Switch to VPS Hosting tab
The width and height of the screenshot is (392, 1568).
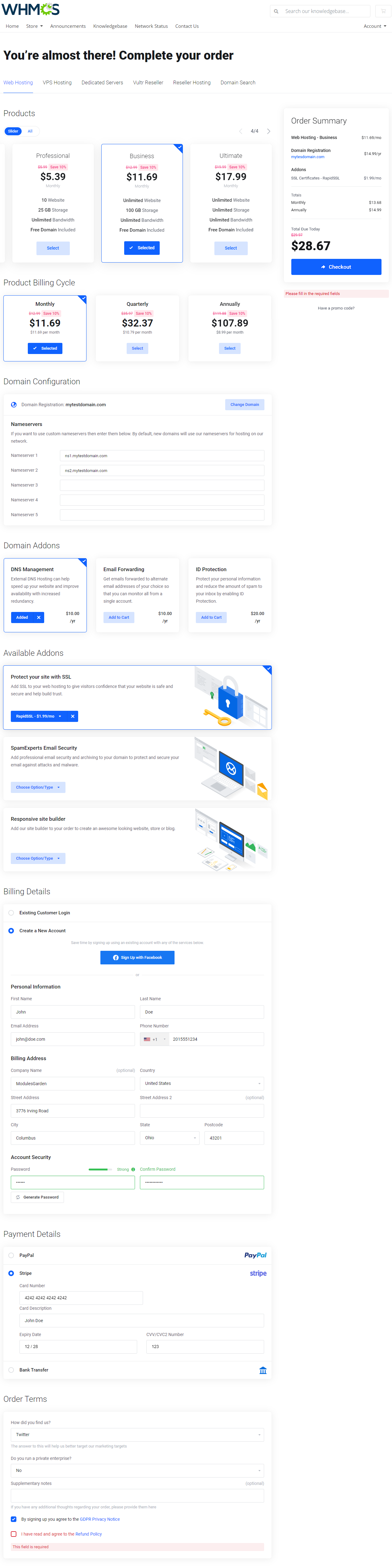click(57, 83)
